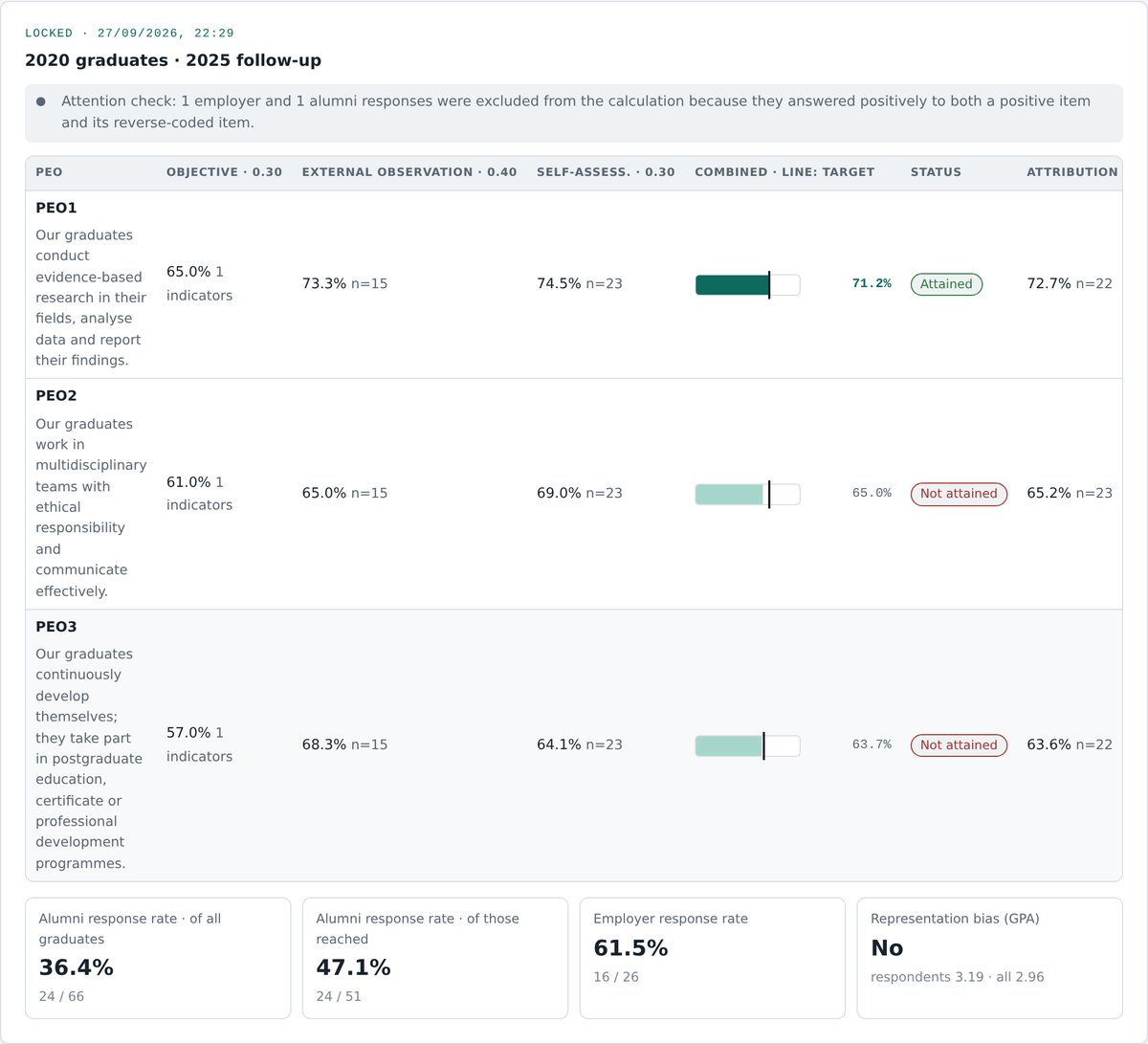Click the 65.0% n=15 external observation cell
This screenshot has height=1044, width=1148.
tap(345, 494)
